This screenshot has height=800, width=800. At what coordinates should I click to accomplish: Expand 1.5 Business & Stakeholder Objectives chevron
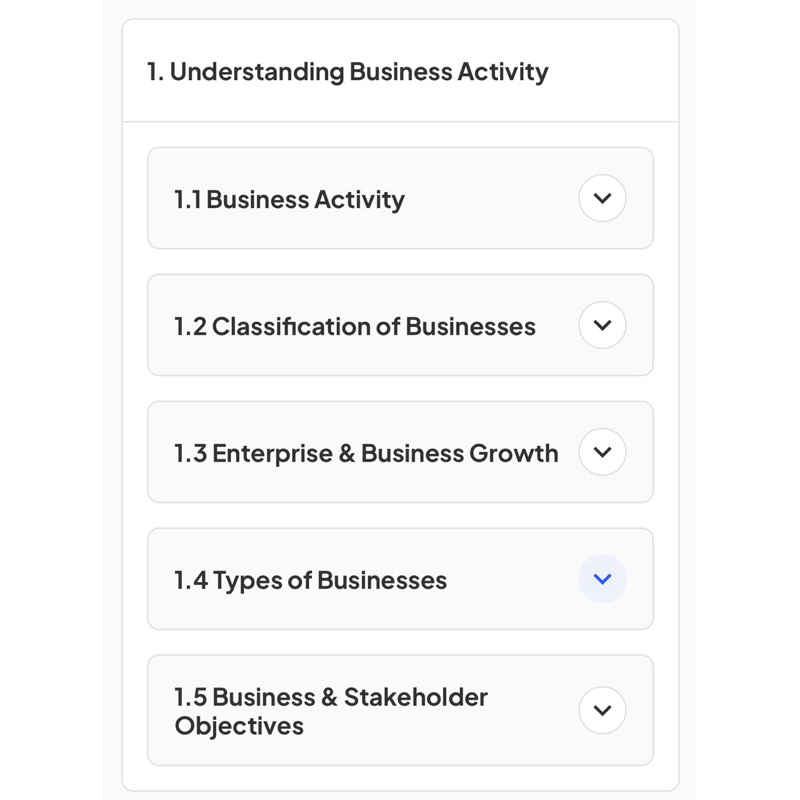coord(602,710)
